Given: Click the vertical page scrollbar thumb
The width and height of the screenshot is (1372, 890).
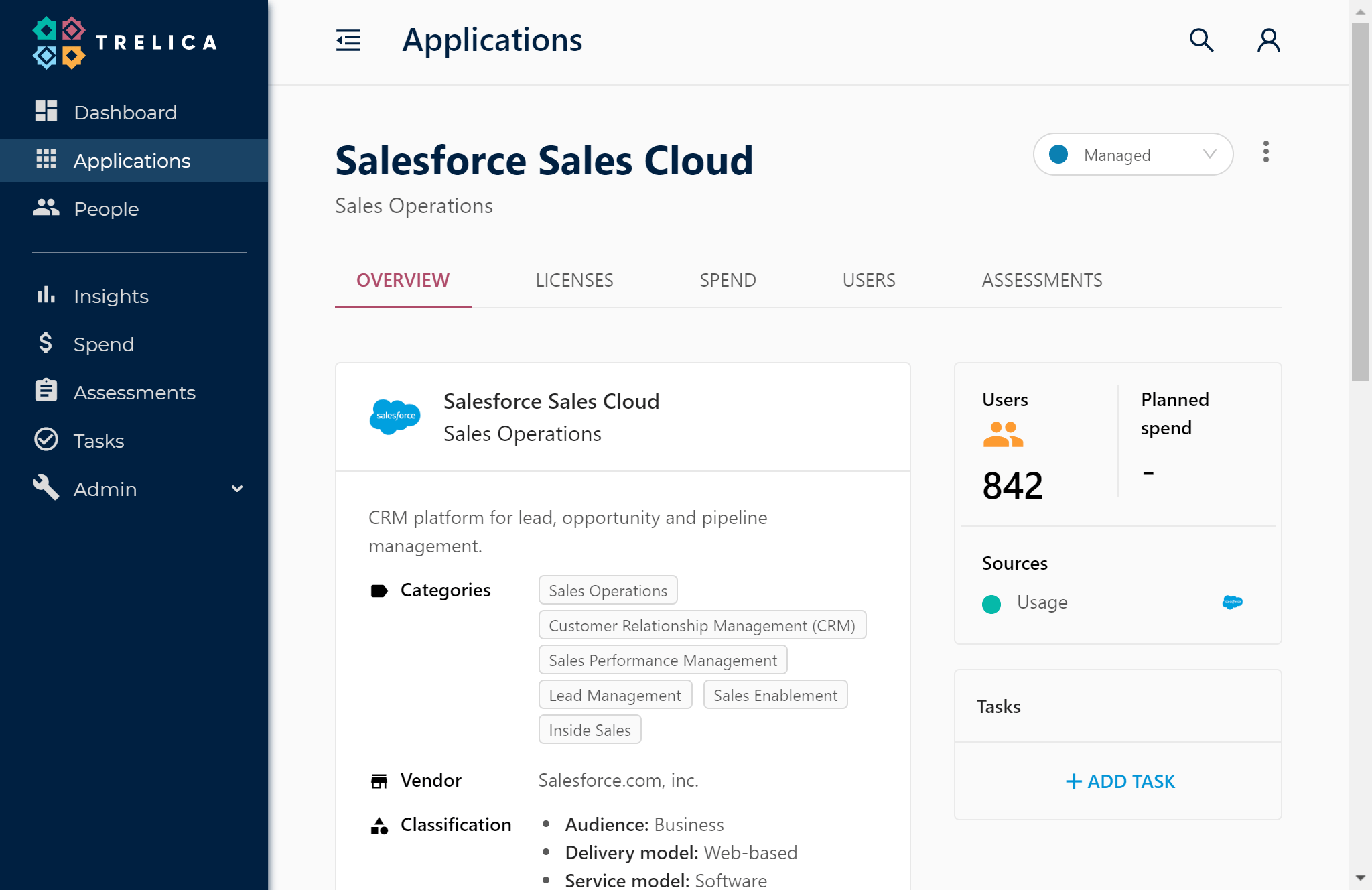Looking at the screenshot, I should (1361, 201).
